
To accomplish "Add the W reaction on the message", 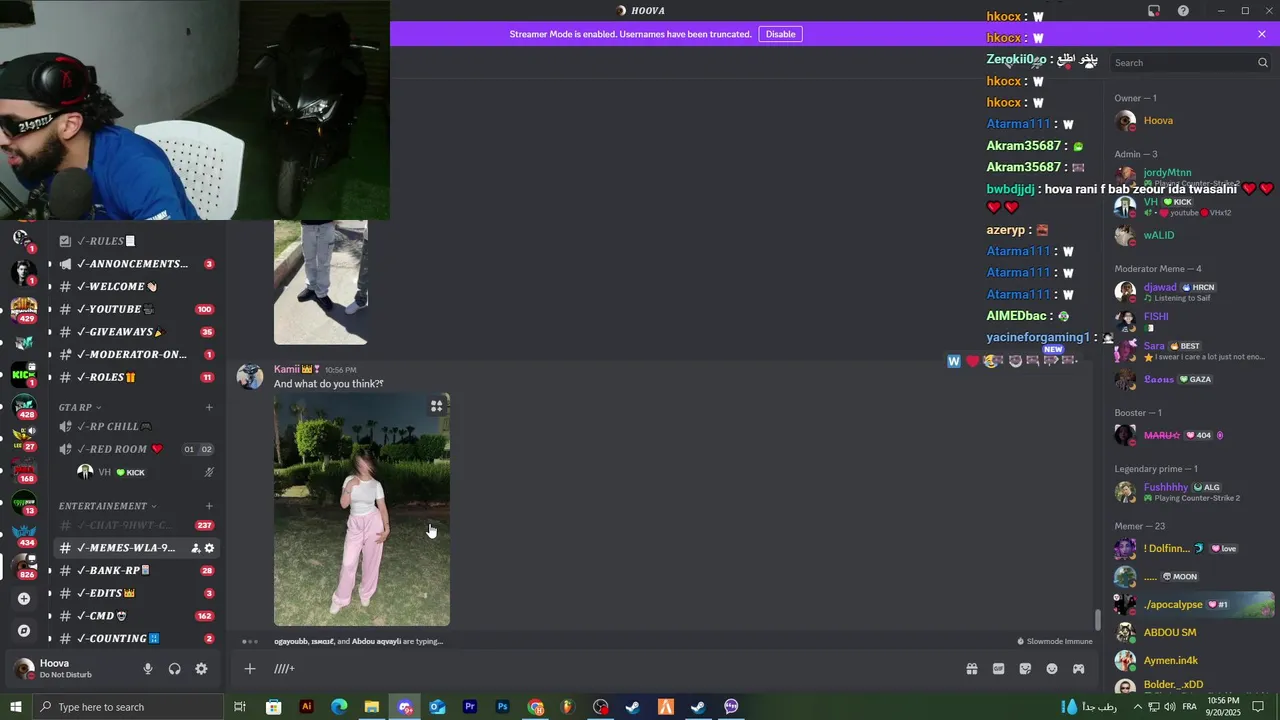I will tap(954, 361).
